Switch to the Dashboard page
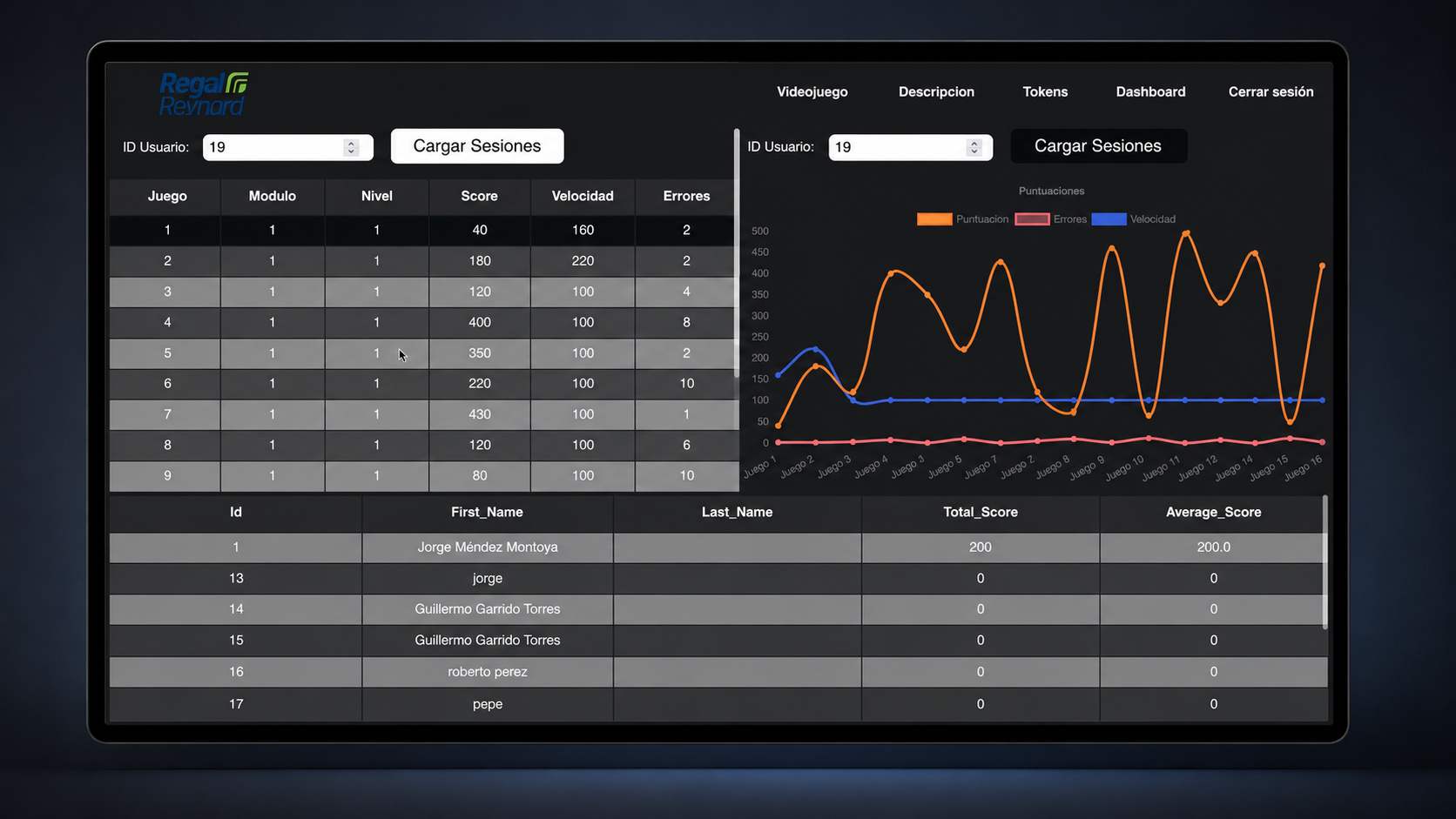 click(x=1150, y=91)
